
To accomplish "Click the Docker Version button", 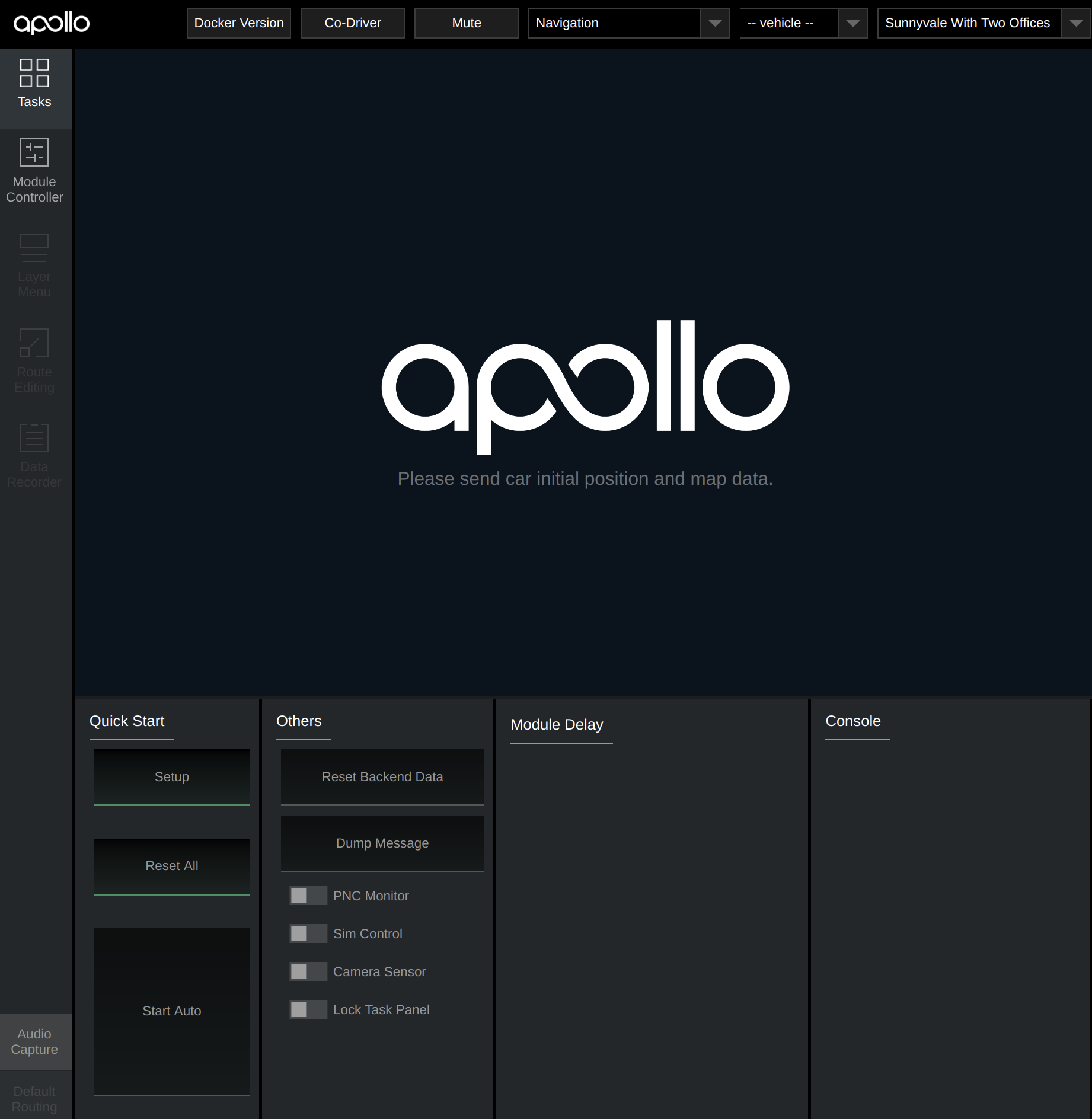I will click(x=239, y=23).
